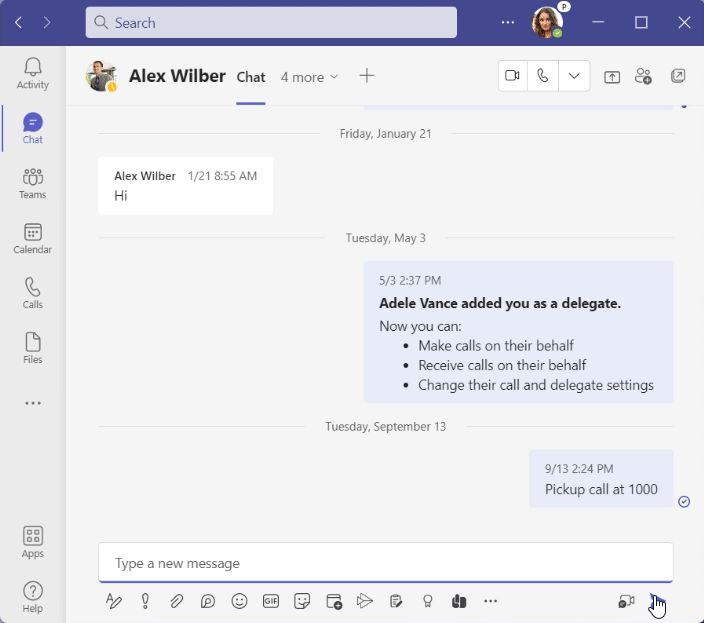704x623 pixels.
Task: Start an audio call with Alex
Action: coord(542,76)
